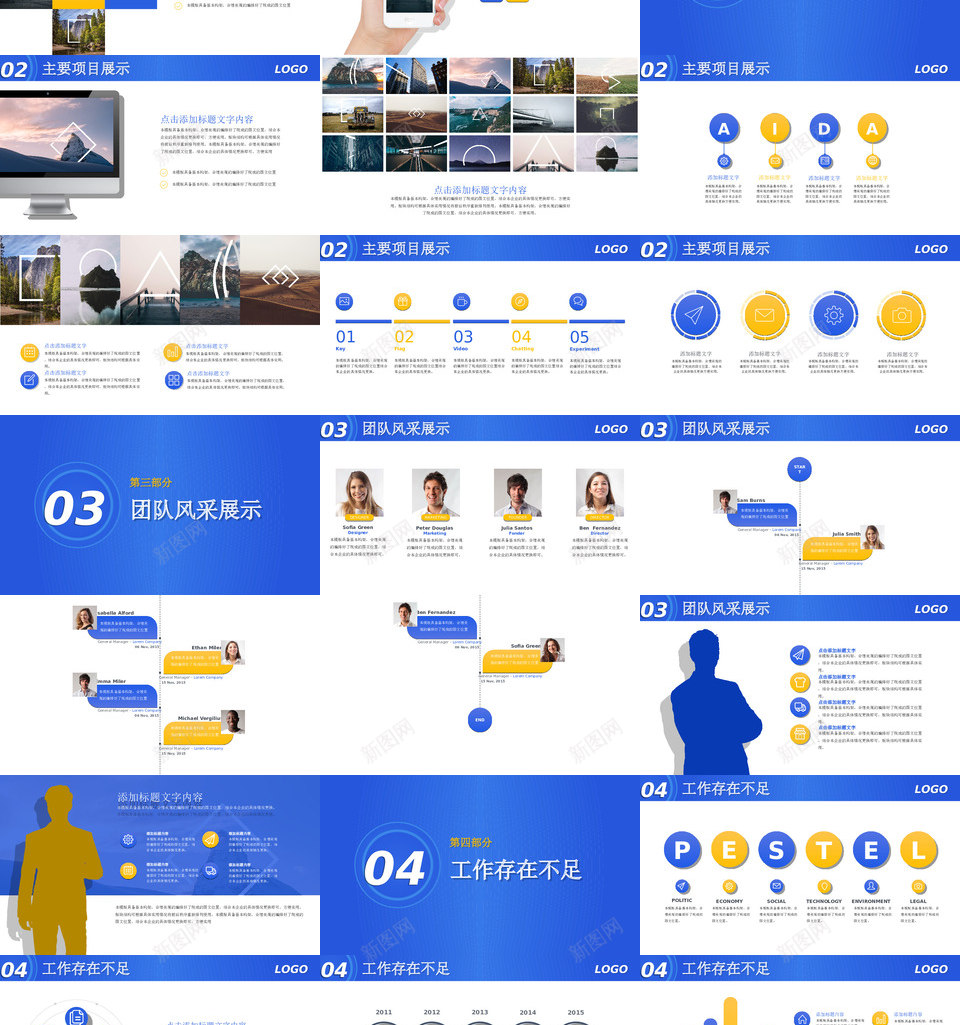This screenshot has width=960, height=1025.
Task: Click the blue edit pencil icon
Action: (x=29, y=379)
